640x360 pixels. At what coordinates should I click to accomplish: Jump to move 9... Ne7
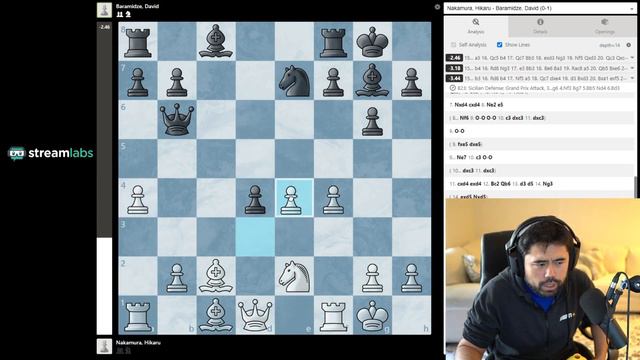461,157
